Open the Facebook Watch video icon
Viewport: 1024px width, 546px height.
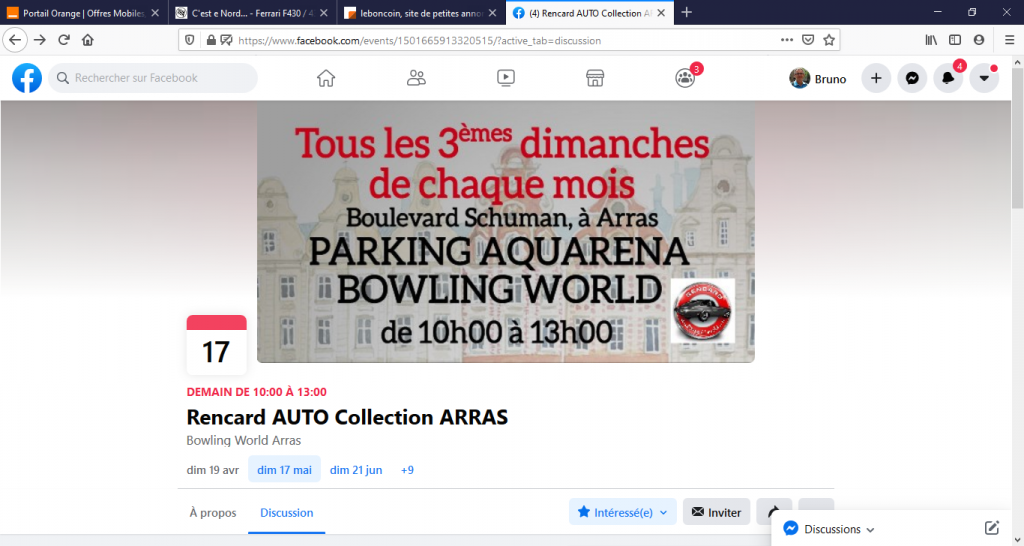point(505,78)
